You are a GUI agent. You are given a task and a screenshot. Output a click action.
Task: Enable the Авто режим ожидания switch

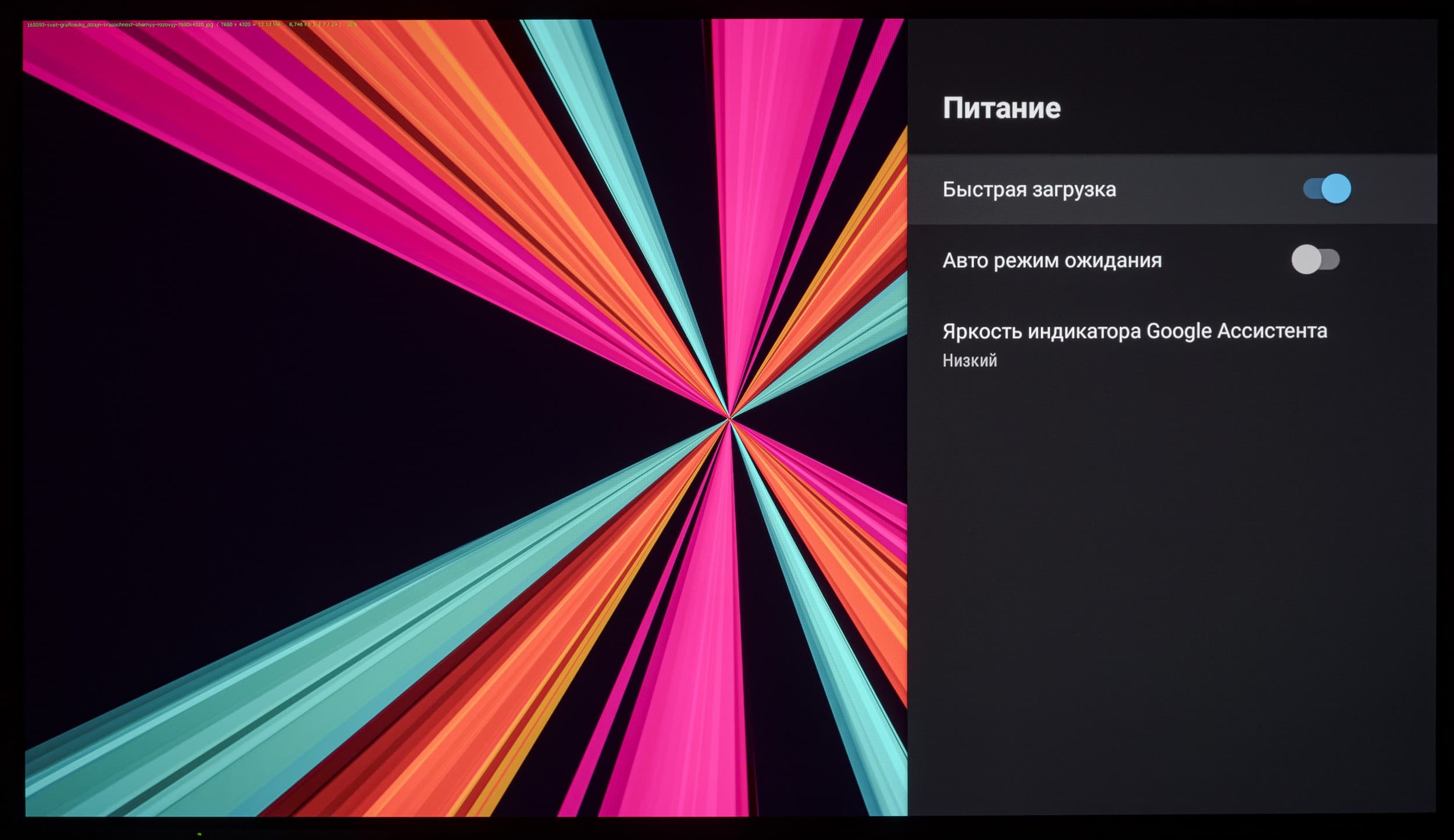coord(1315,259)
